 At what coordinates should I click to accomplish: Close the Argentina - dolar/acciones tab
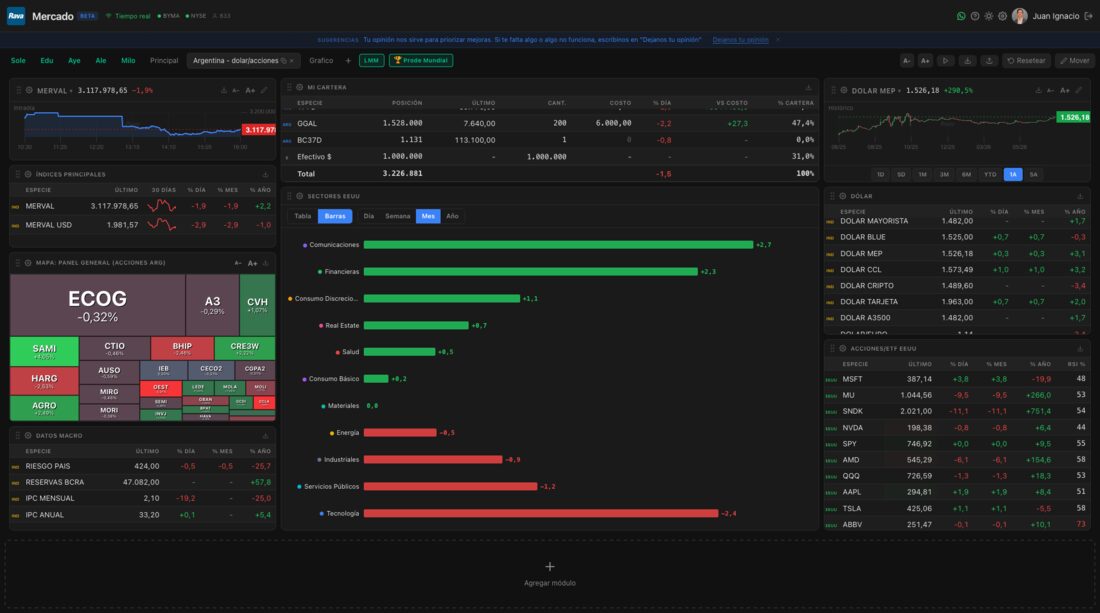click(x=292, y=61)
